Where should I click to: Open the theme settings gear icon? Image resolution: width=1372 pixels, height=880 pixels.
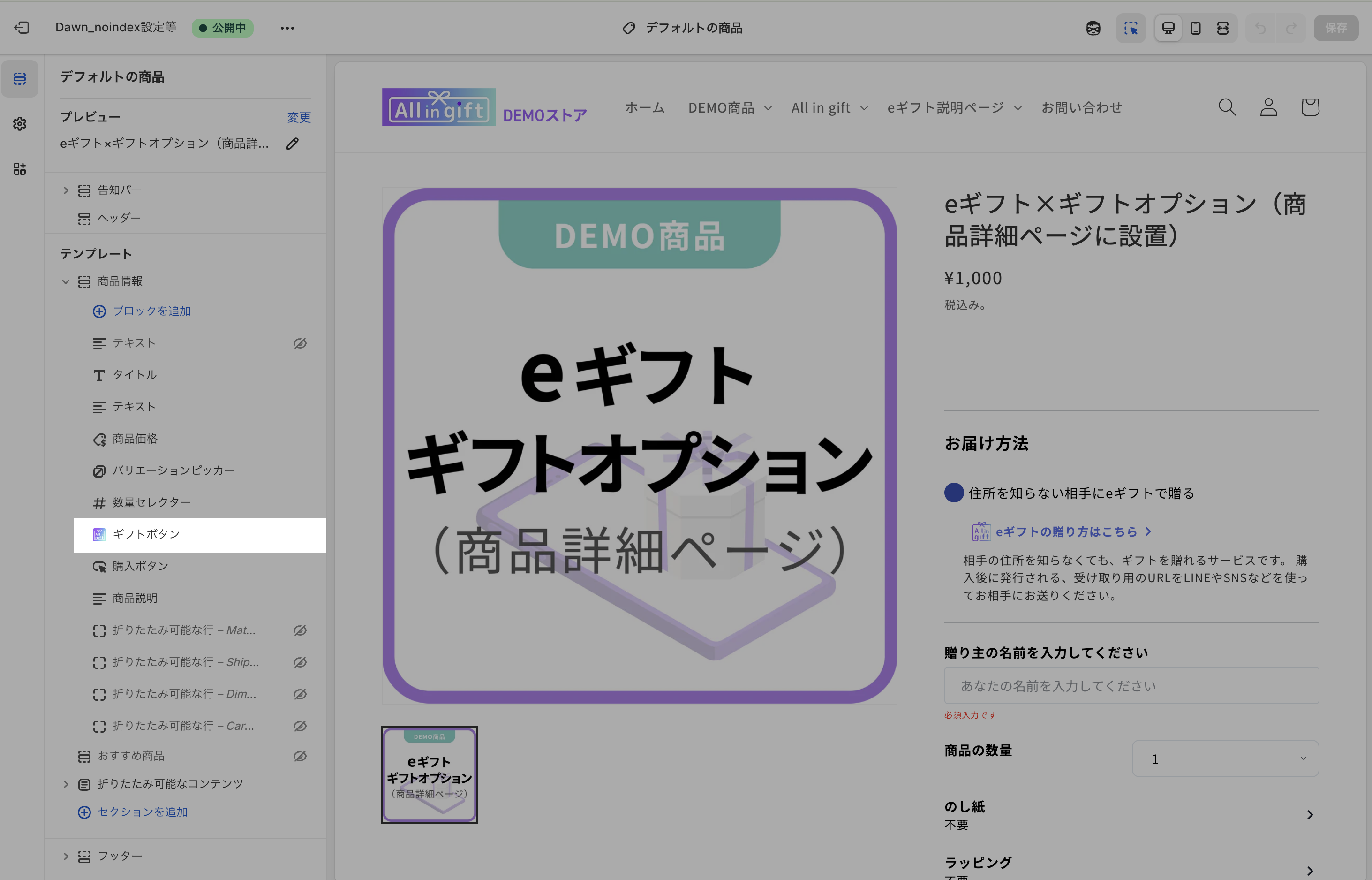(19, 123)
